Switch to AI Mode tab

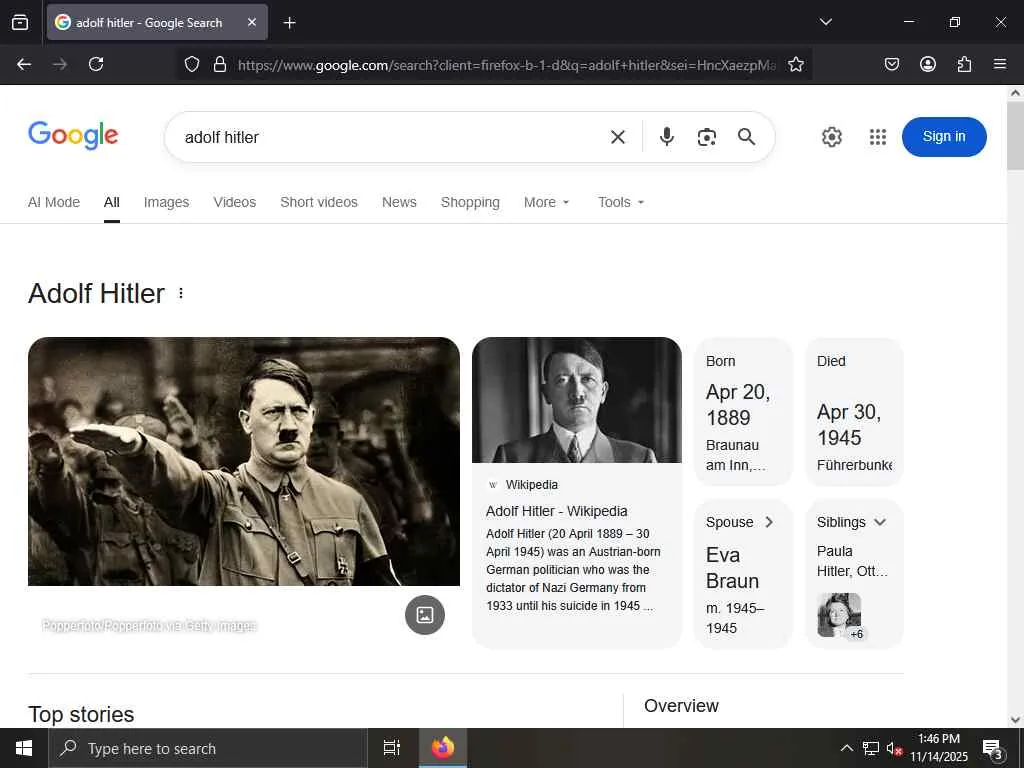(x=54, y=202)
